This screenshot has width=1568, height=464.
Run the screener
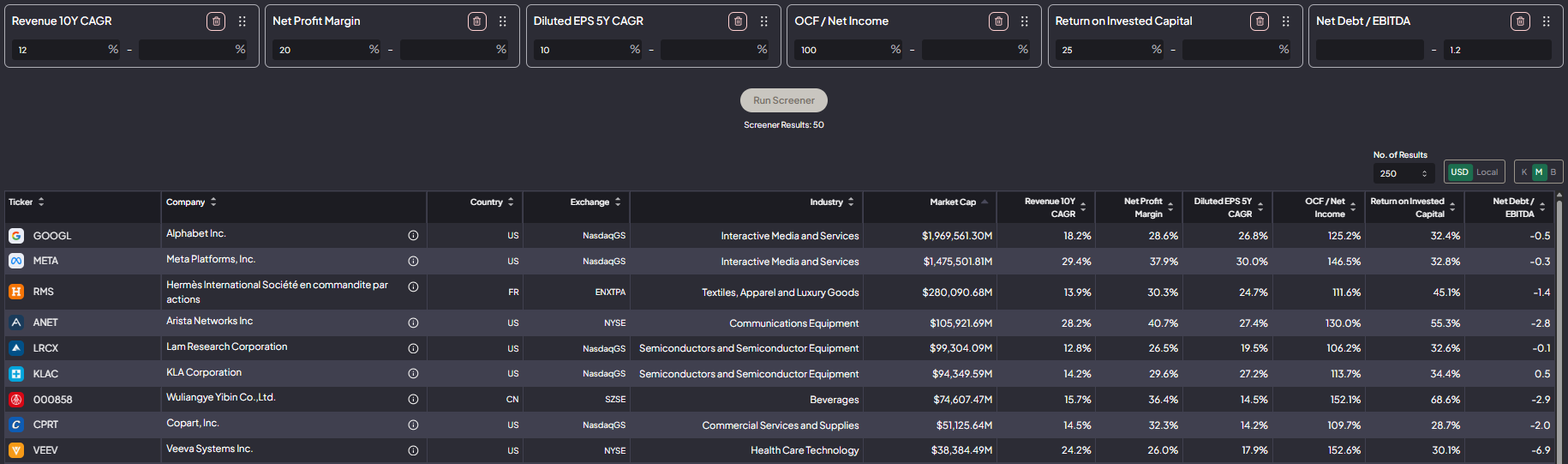coord(784,100)
